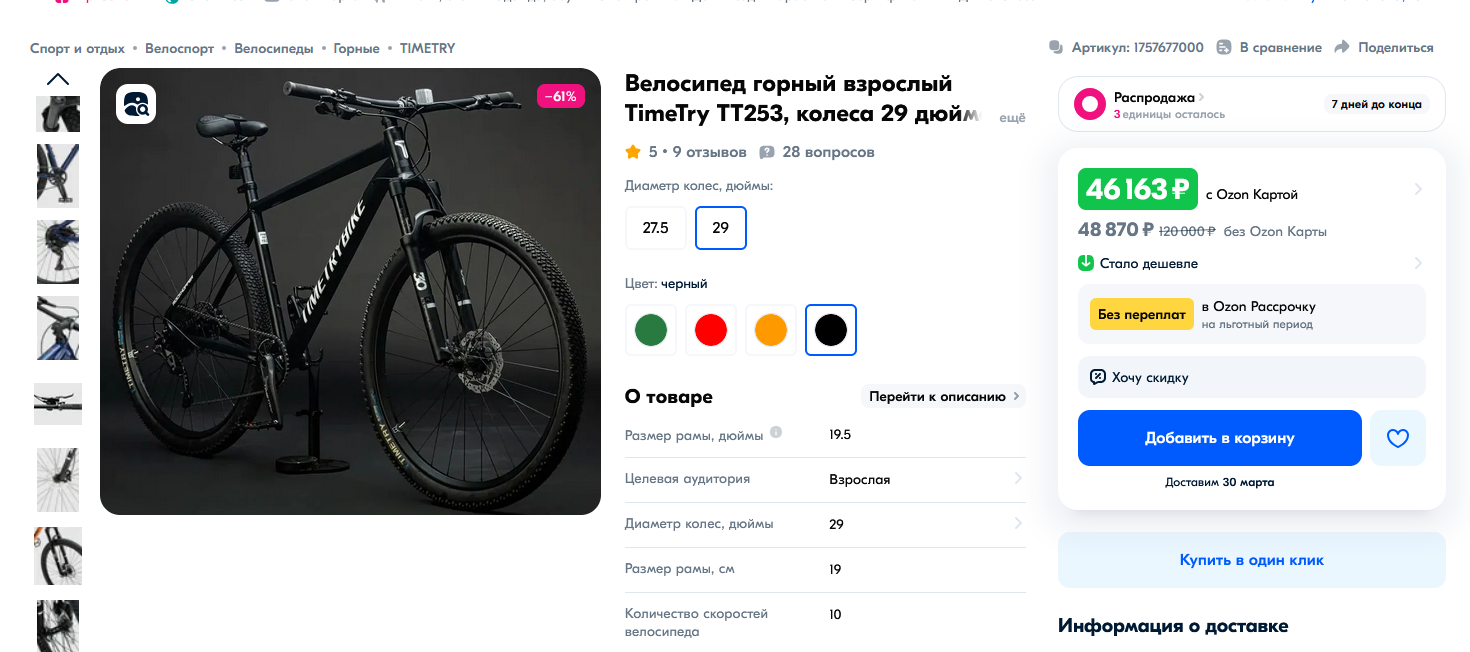Screen dimensions: 1470x652
Task: Move thumbnails up with the chevron arrow
Action: point(58,80)
